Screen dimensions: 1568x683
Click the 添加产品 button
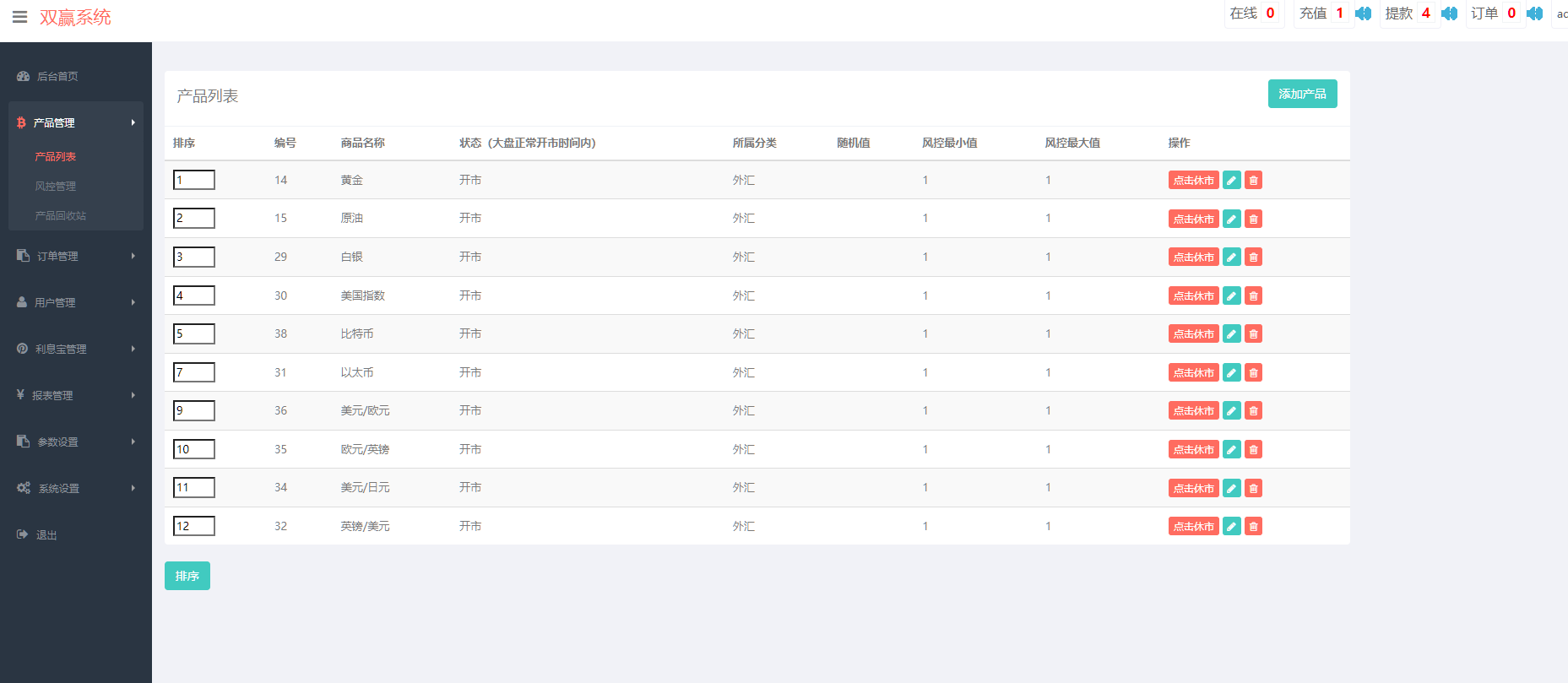(1302, 94)
